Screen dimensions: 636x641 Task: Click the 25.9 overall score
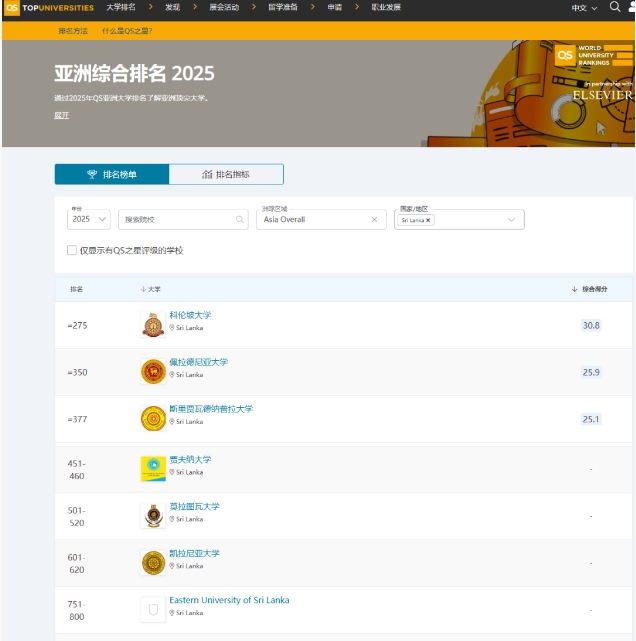[x=591, y=372]
